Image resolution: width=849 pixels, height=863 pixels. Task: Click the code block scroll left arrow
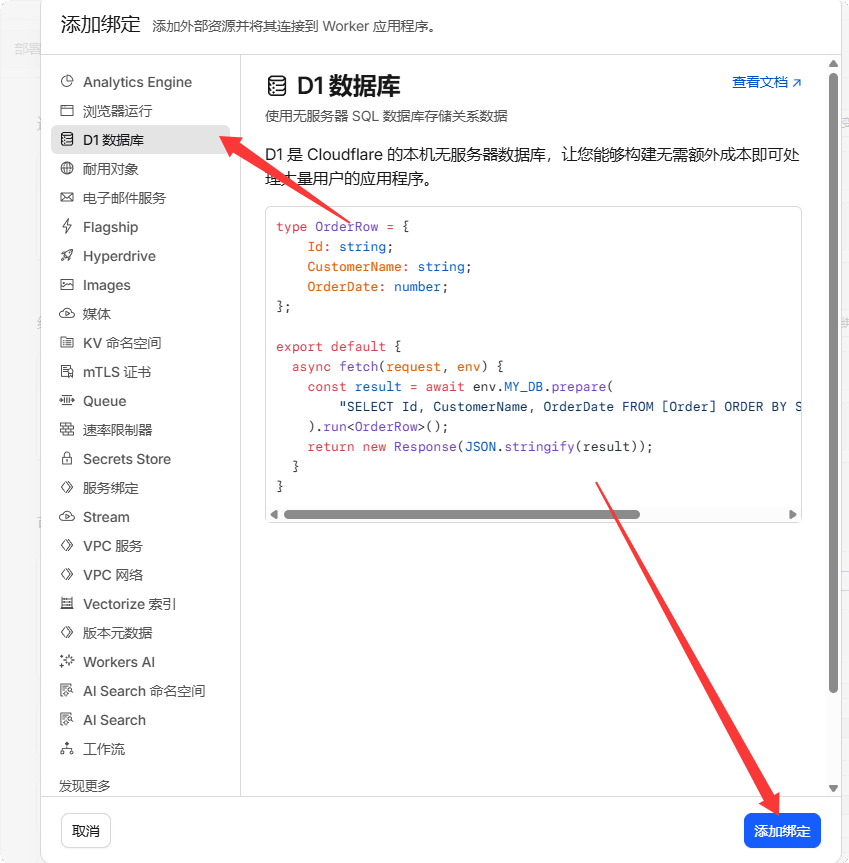pyautogui.click(x=274, y=514)
